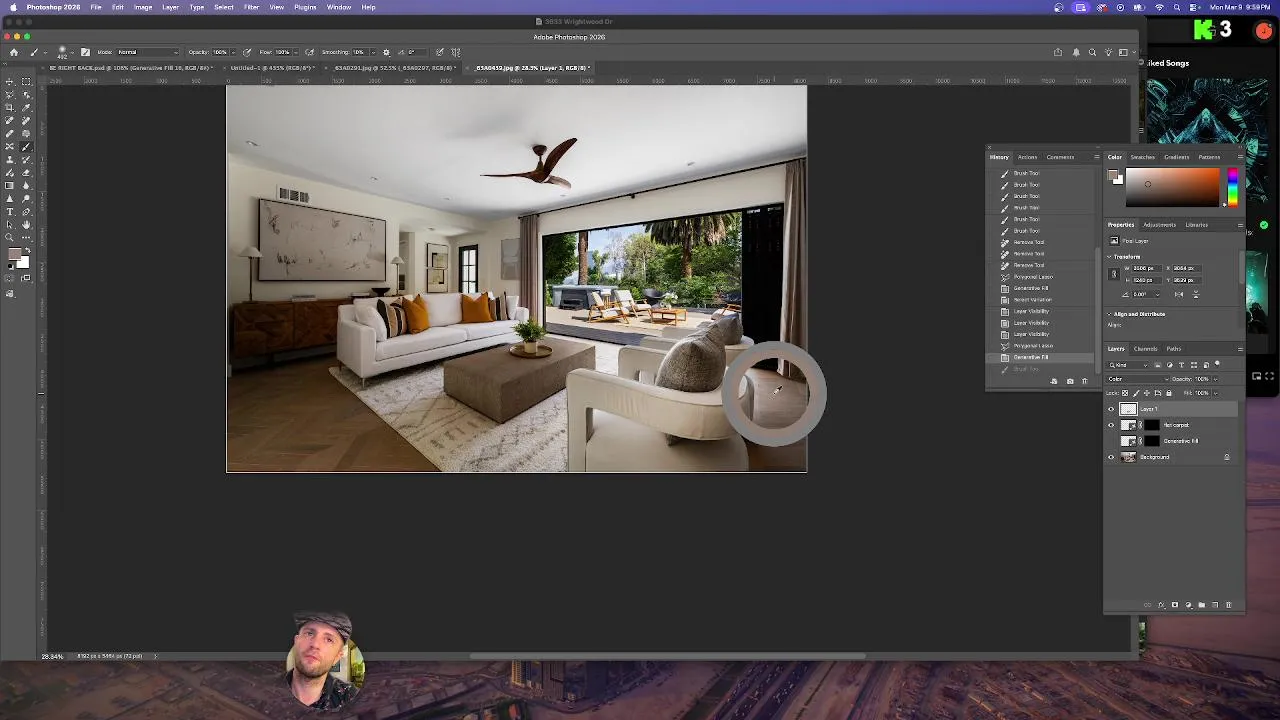Switch to the Adjustments tab

1160,225
